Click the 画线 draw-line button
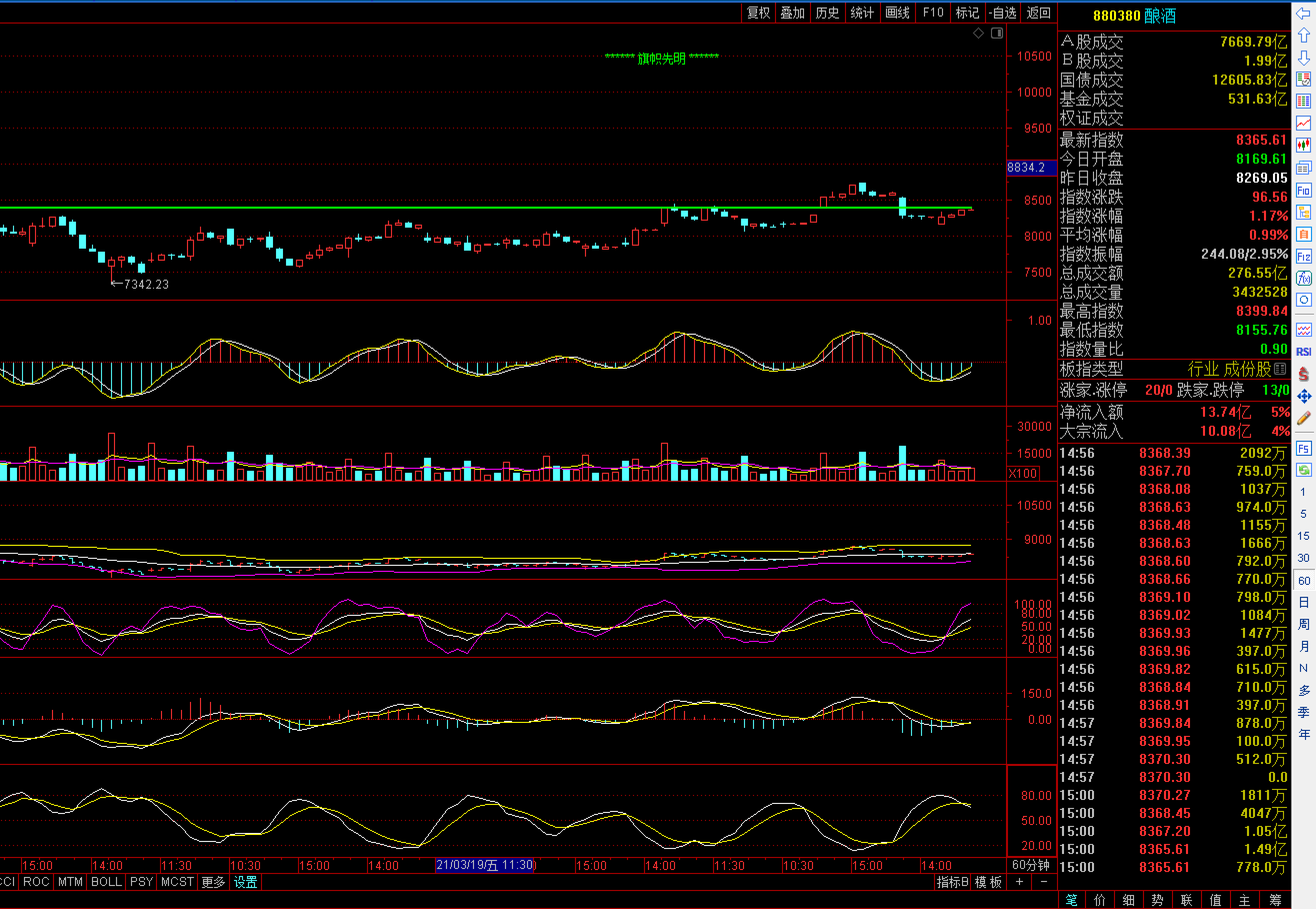 (897, 13)
